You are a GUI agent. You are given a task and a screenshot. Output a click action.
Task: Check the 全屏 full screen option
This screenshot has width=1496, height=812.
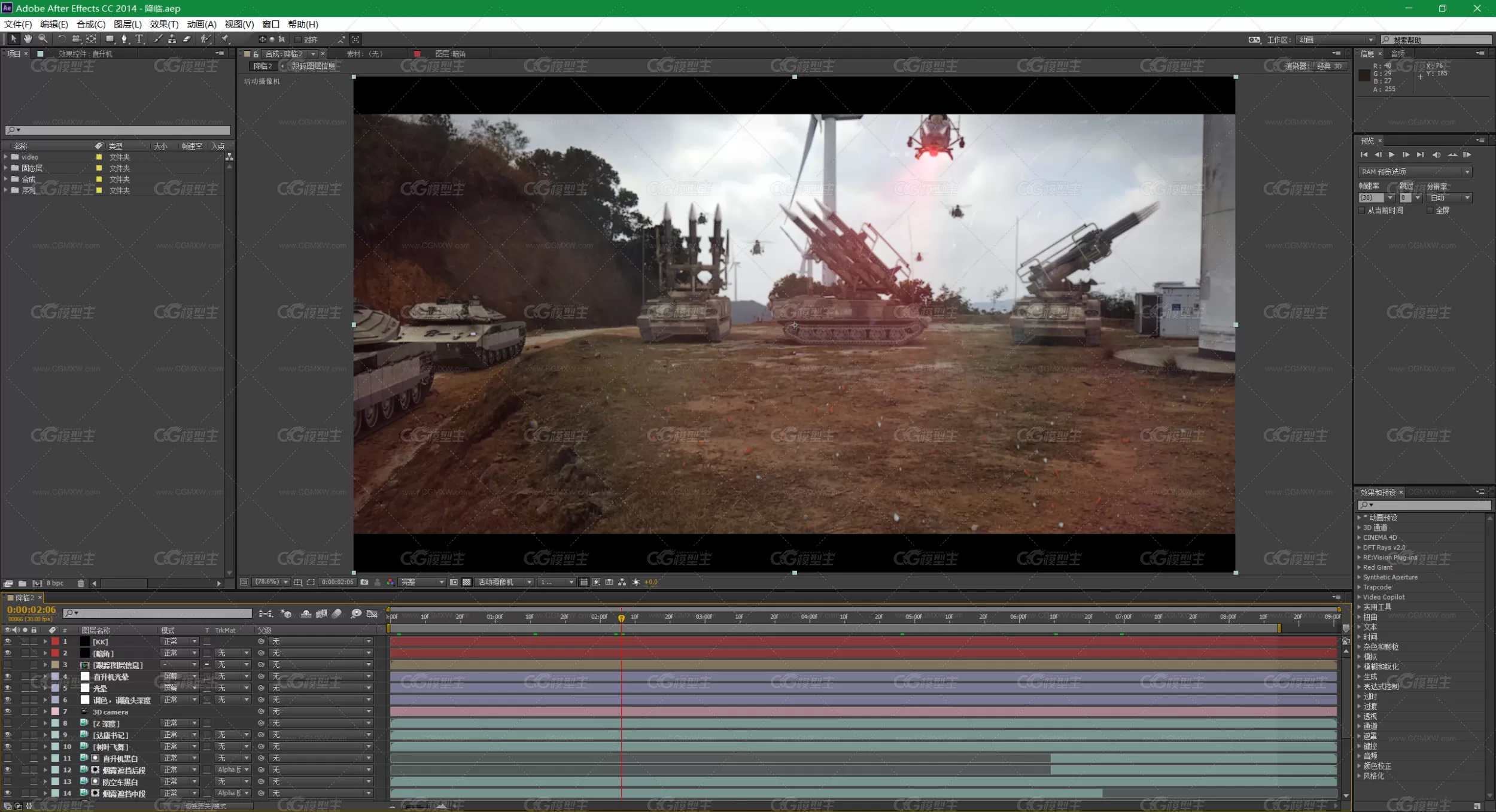pos(1430,211)
